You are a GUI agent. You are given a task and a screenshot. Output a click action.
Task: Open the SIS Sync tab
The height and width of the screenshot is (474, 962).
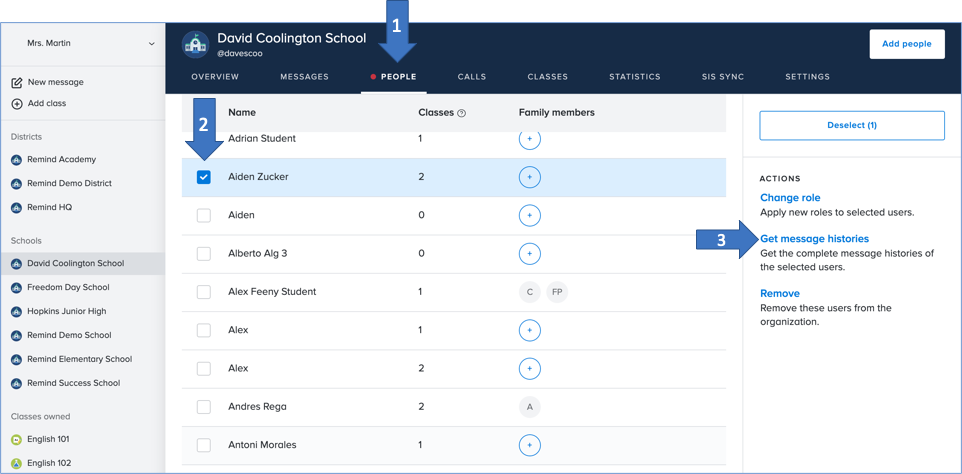pyautogui.click(x=722, y=77)
